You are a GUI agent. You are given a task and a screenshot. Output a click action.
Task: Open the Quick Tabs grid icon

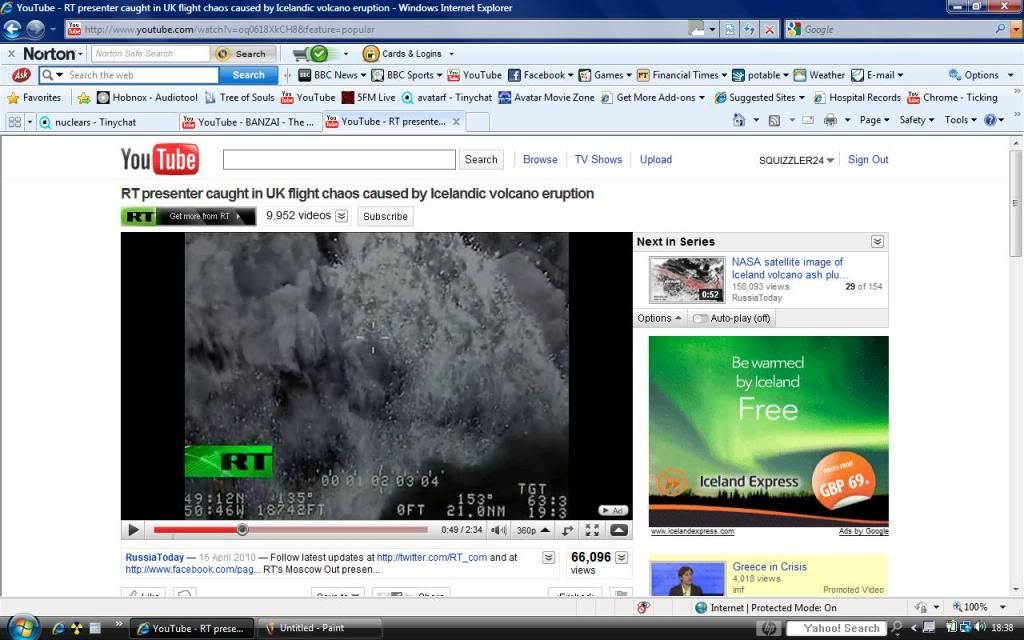14,122
